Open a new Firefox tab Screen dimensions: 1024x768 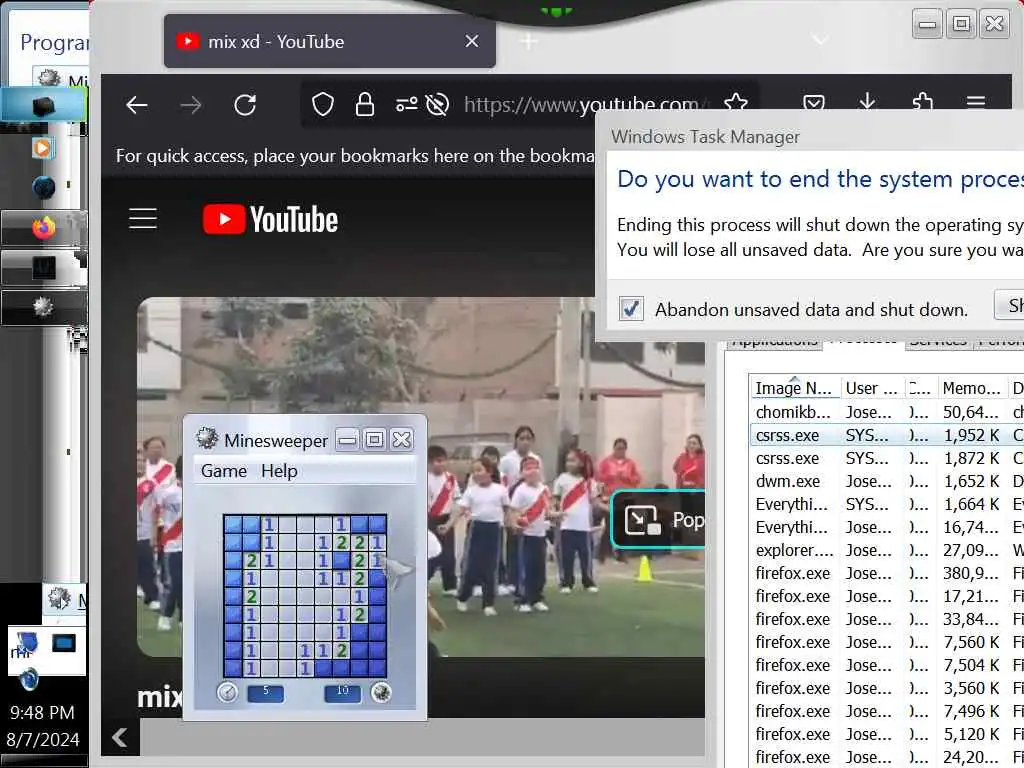tap(529, 42)
